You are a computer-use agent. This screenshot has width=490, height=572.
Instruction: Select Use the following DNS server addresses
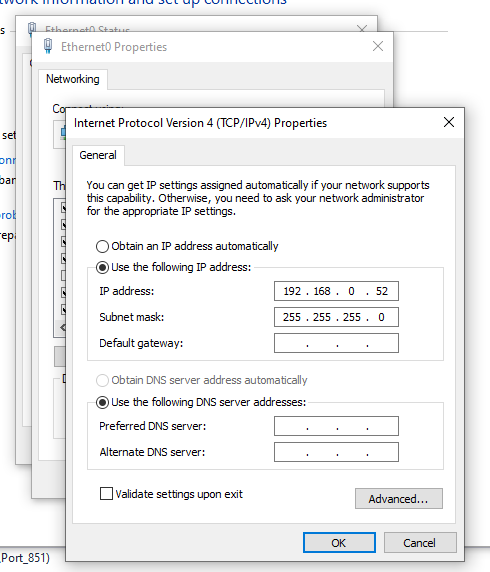pos(103,402)
